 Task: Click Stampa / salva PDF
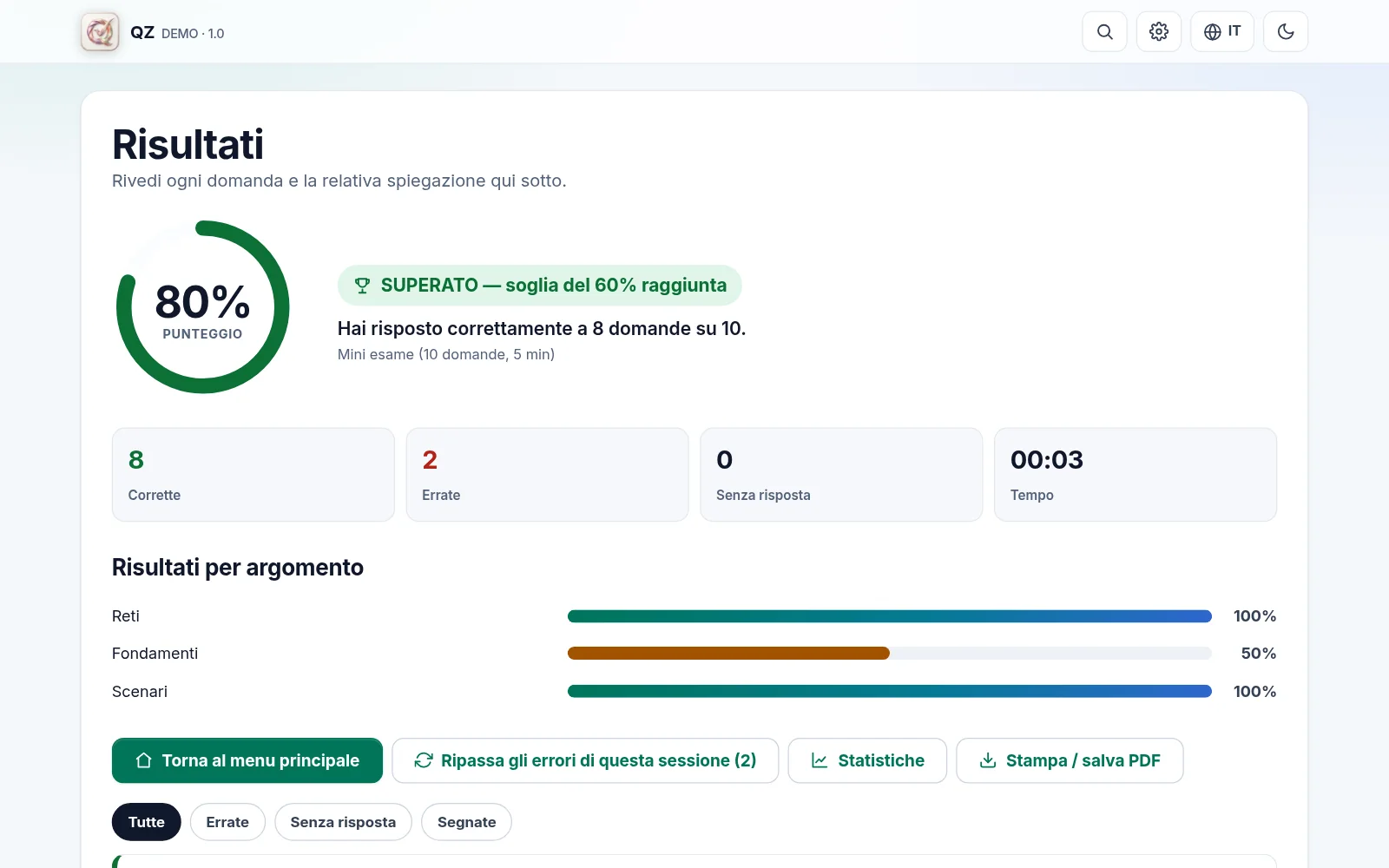tap(1070, 760)
